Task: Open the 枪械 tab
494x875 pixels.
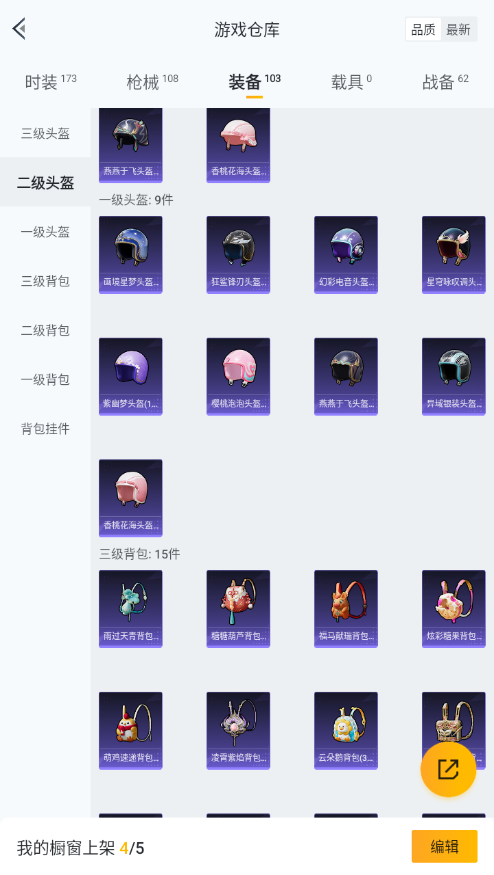Action: click(x=152, y=82)
